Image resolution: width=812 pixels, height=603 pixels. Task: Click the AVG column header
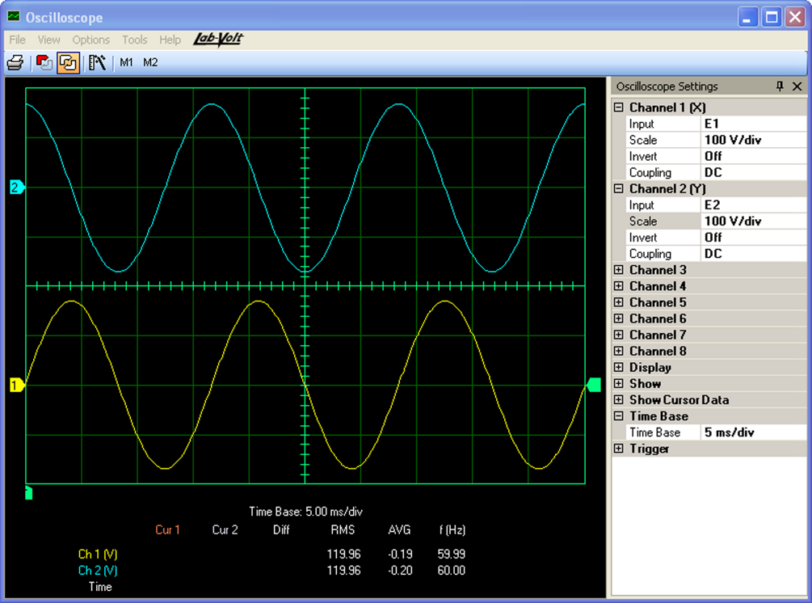[x=399, y=530]
